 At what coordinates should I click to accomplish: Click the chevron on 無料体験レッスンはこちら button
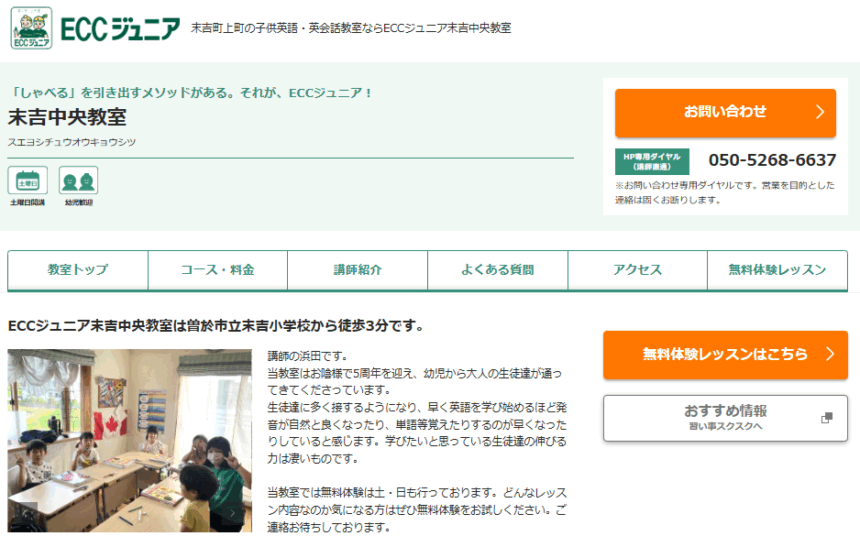pyautogui.click(x=829, y=354)
